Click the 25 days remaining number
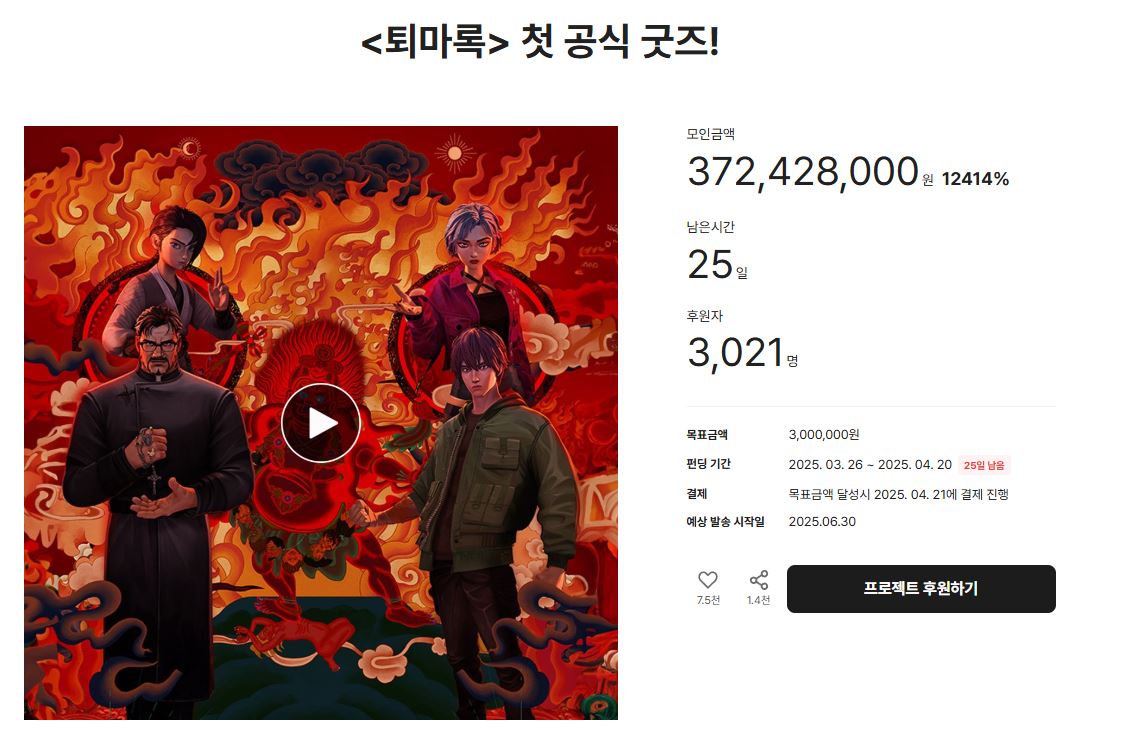This screenshot has width=1126, height=729. (709, 264)
